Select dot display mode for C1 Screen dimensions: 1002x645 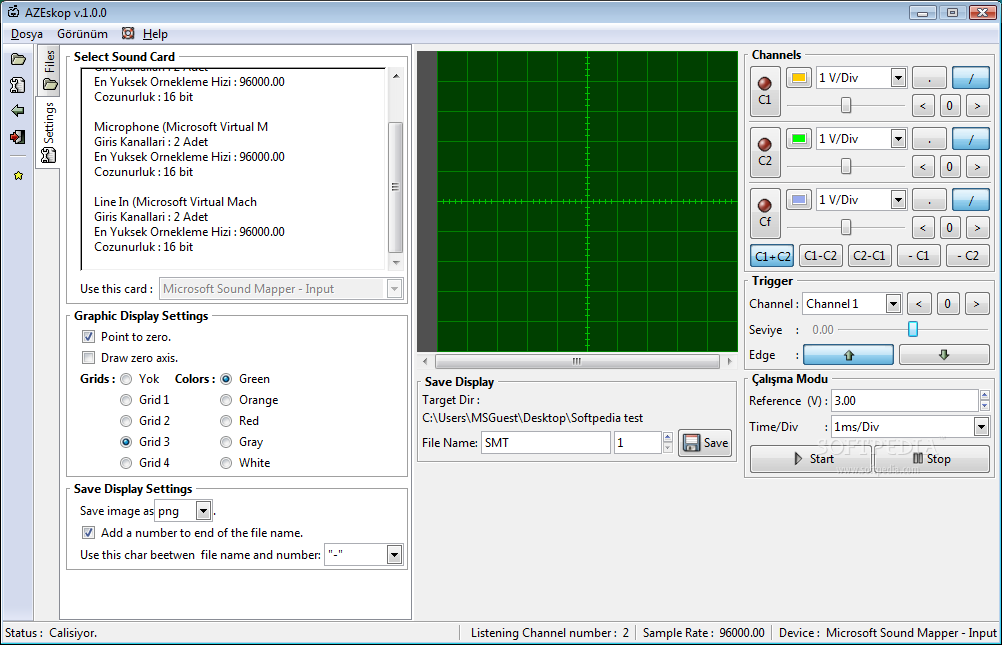(929, 78)
